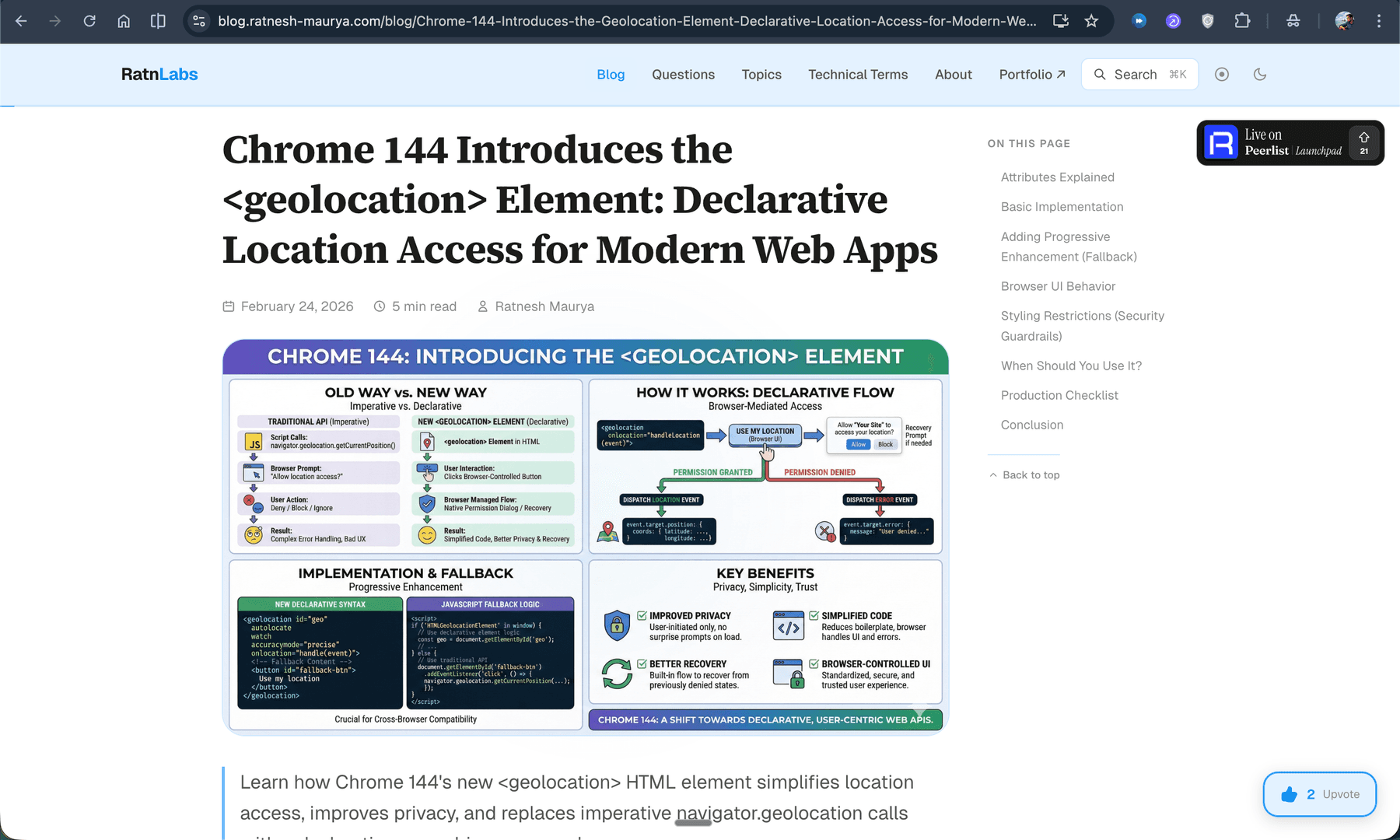
Task: Open the About nav item
Action: point(954,75)
